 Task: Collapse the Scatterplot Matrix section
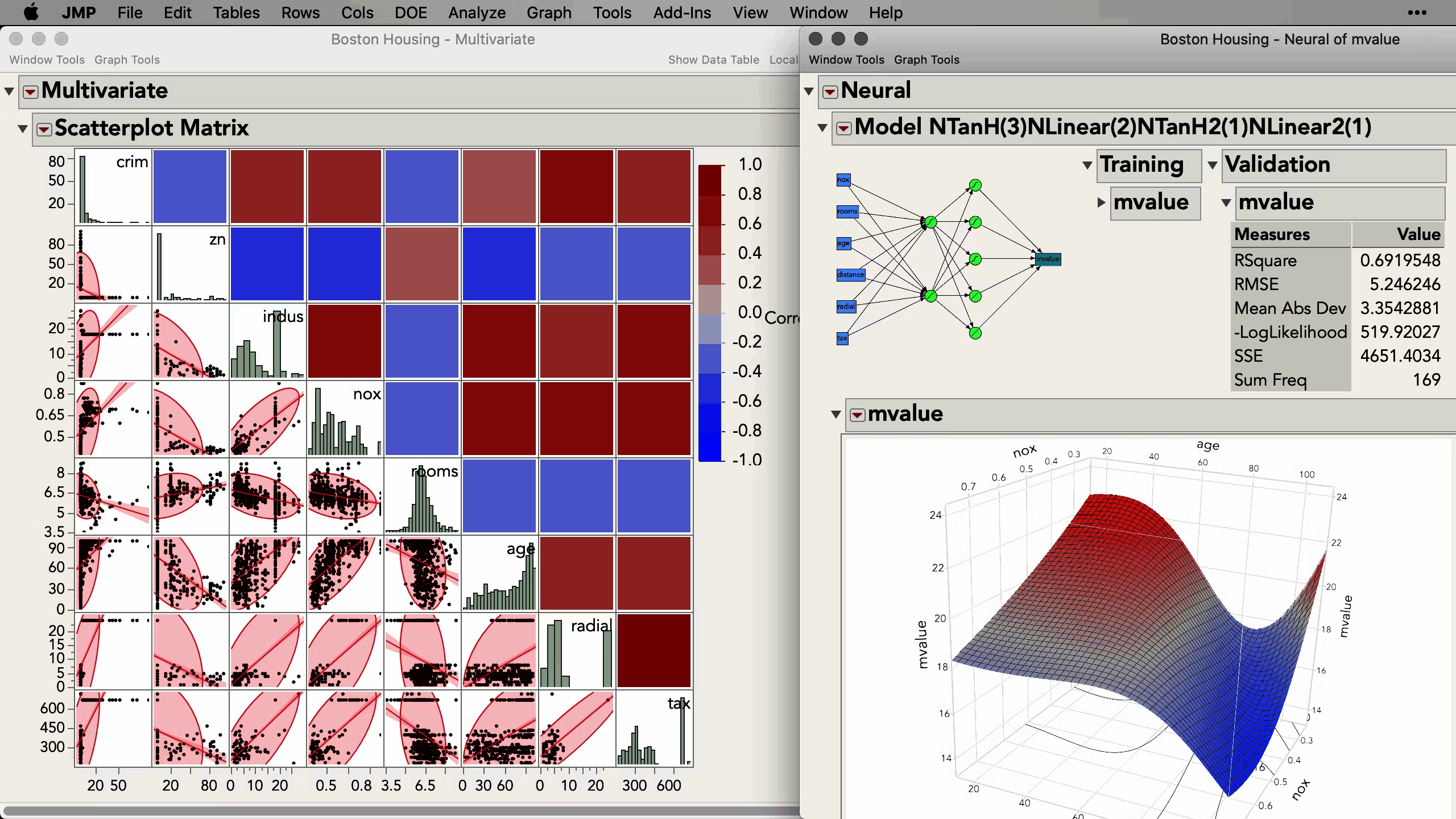point(23,129)
